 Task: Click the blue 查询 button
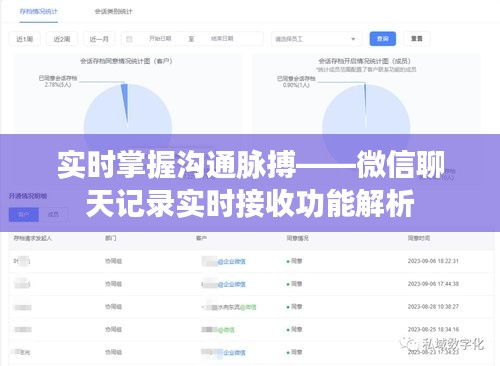point(383,39)
